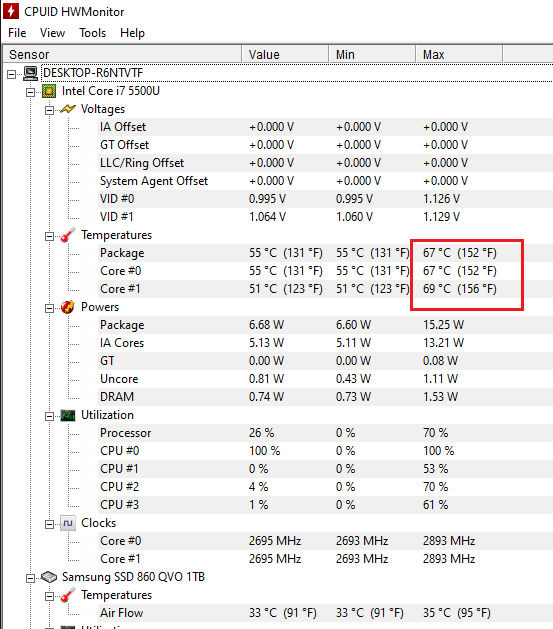The width and height of the screenshot is (553, 629).
Task: Collapse the Samsung SSD 860 QVO node
Action: 30,578
